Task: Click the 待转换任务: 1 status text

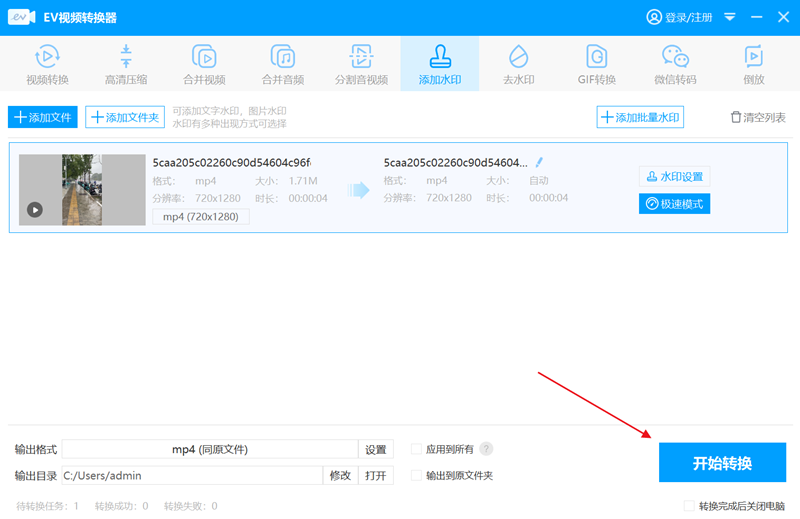Action: (x=47, y=506)
